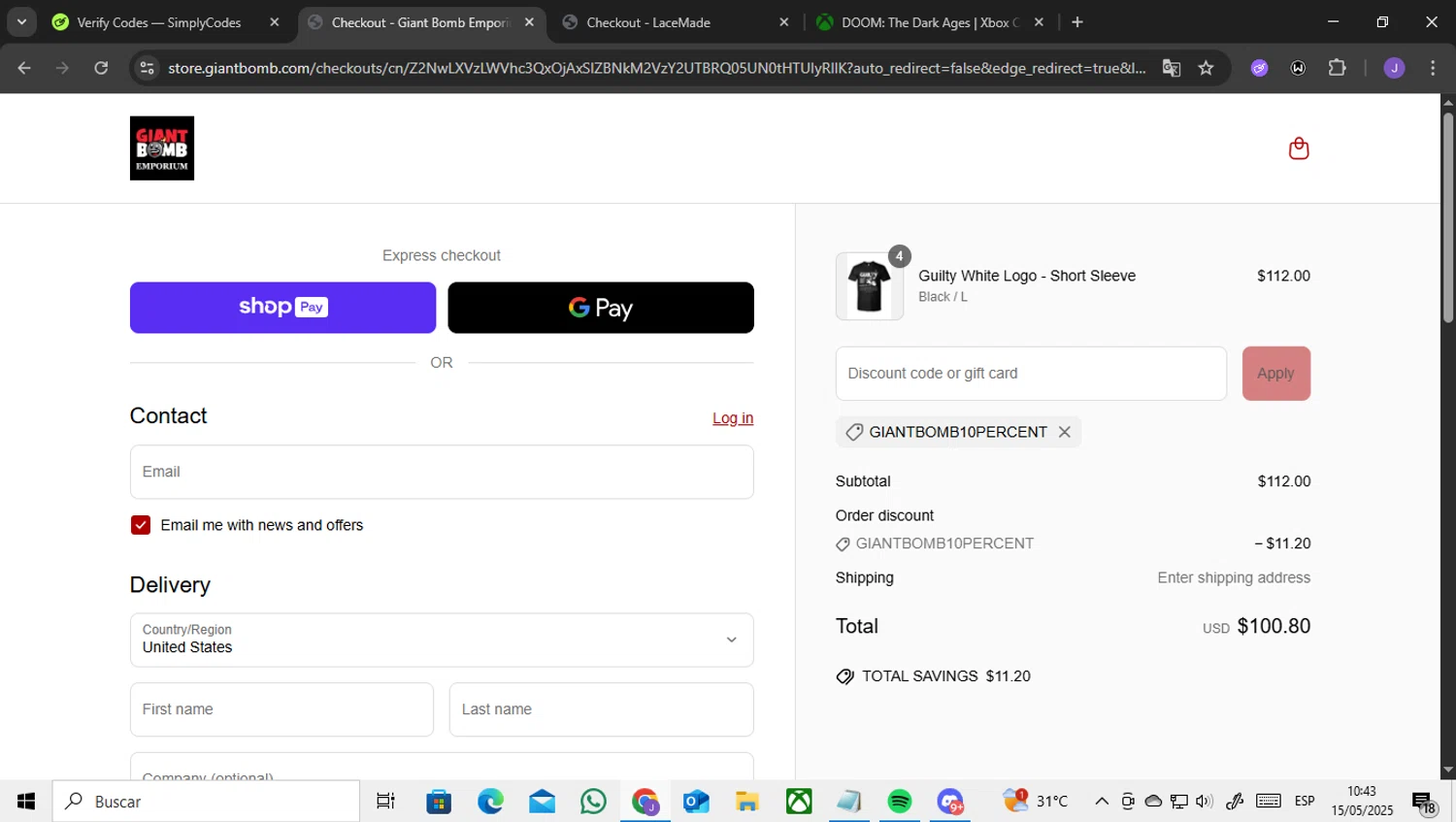Focus the Discount code or gift card field

pyautogui.click(x=1031, y=374)
